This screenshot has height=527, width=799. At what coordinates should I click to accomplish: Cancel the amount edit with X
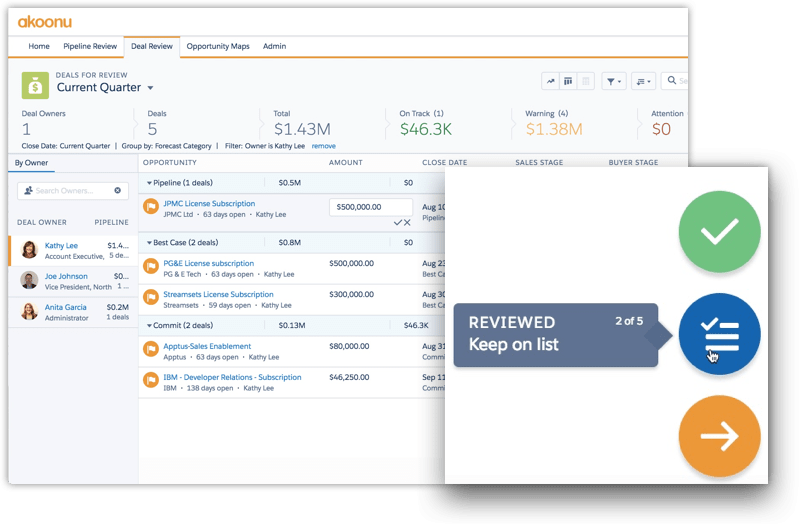(407, 223)
